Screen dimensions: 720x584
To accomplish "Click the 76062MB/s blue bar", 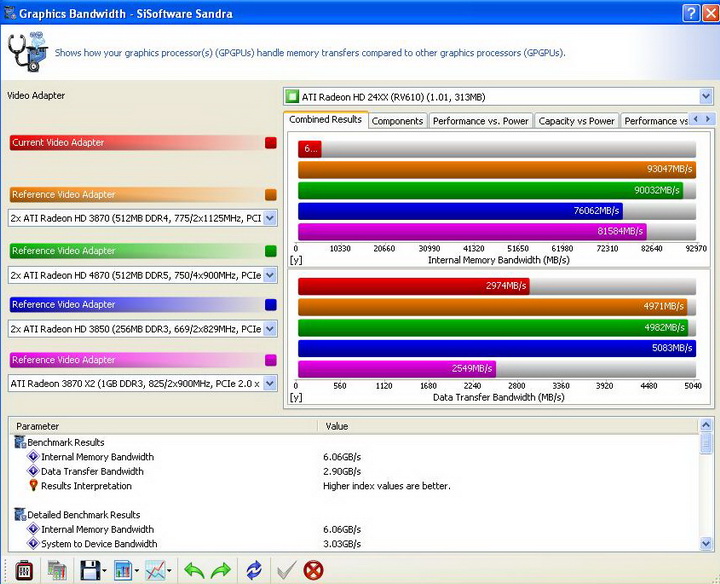I will tap(461, 211).
